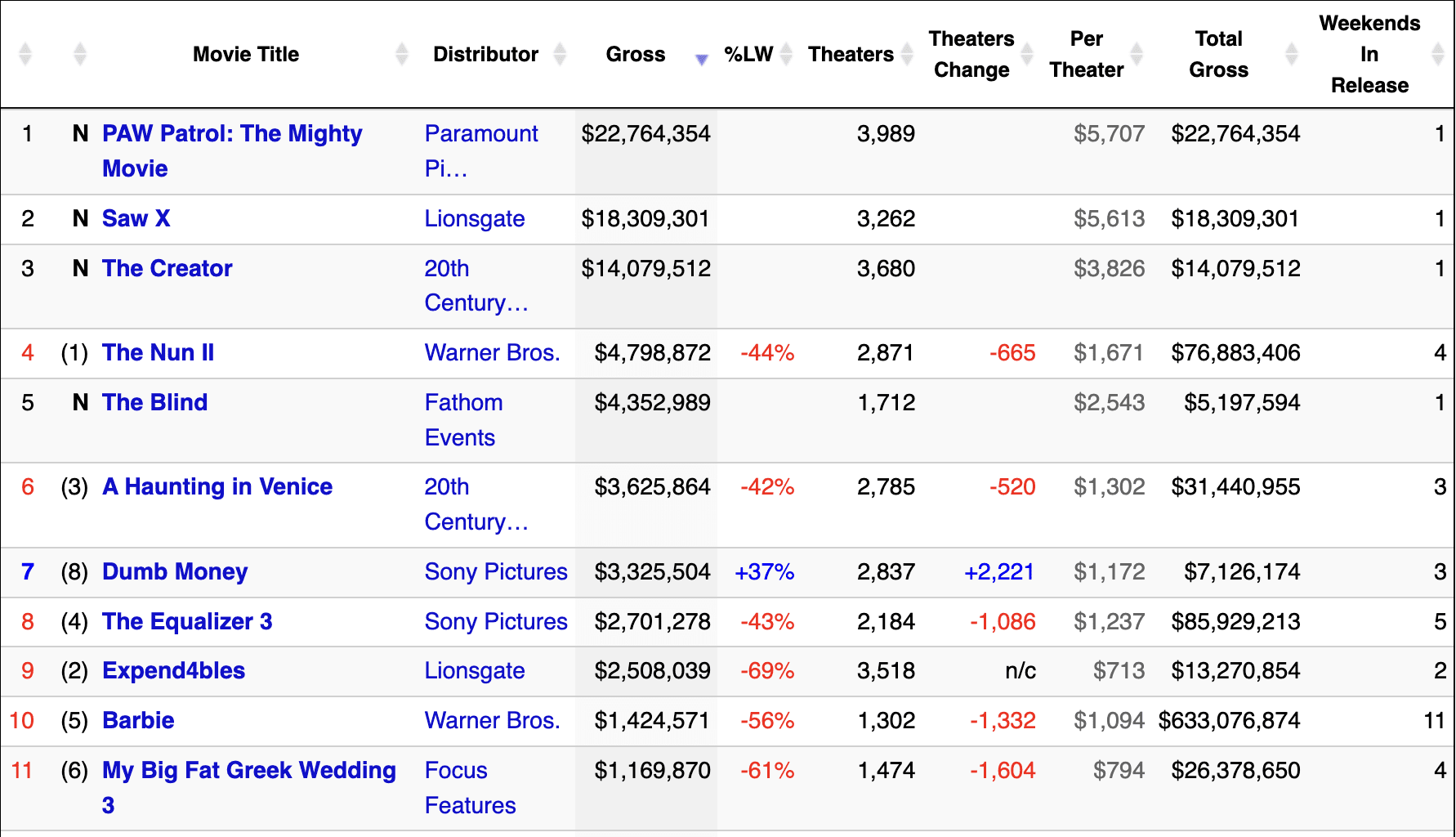1456x837 pixels.
Task: Open the Expend4bles movie link
Action: [x=174, y=670]
